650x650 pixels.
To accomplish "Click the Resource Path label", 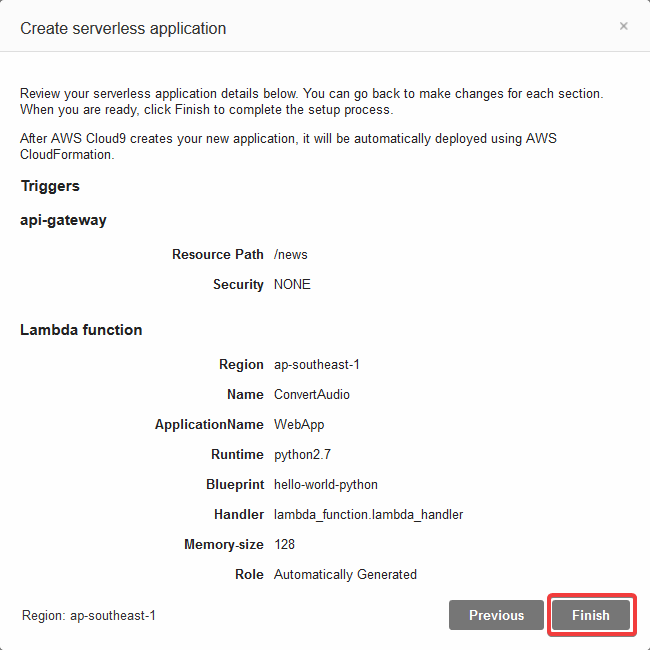I will pos(218,254).
